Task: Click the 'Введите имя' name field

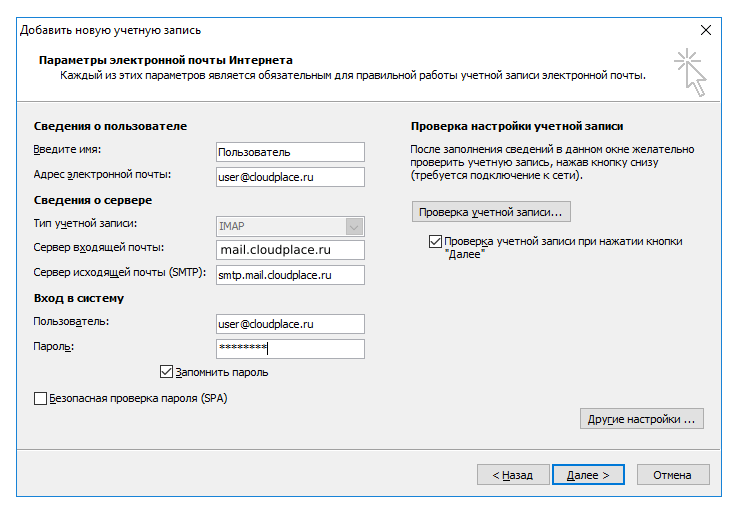Action: (x=290, y=152)
